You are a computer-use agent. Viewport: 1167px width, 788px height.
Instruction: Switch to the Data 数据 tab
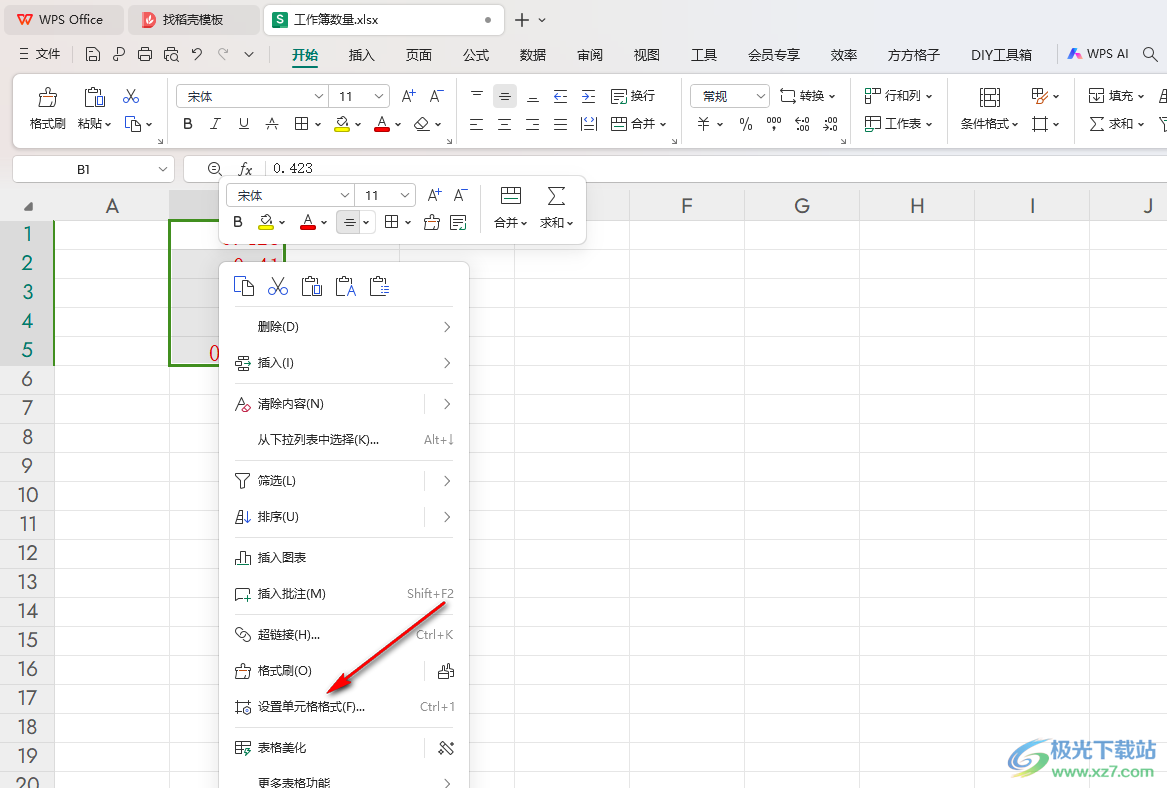(x=533, y=55)
